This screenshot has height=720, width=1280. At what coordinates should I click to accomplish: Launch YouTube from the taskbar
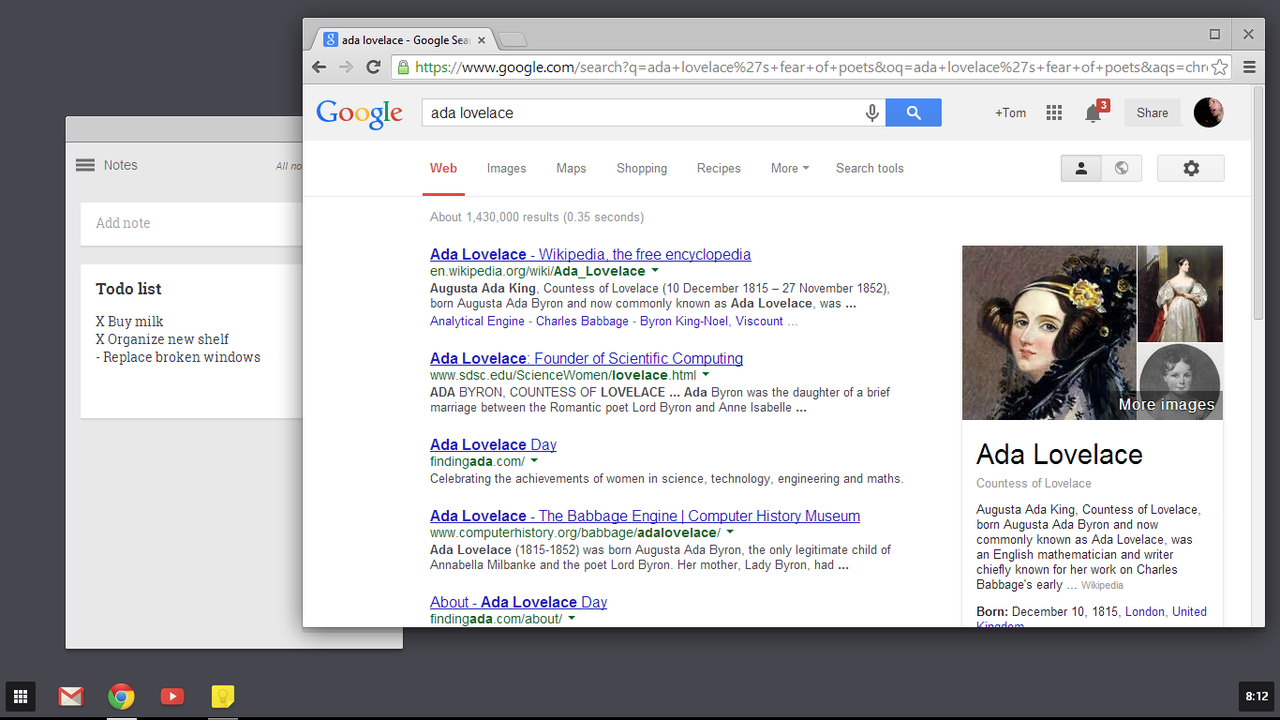(171, 696)
